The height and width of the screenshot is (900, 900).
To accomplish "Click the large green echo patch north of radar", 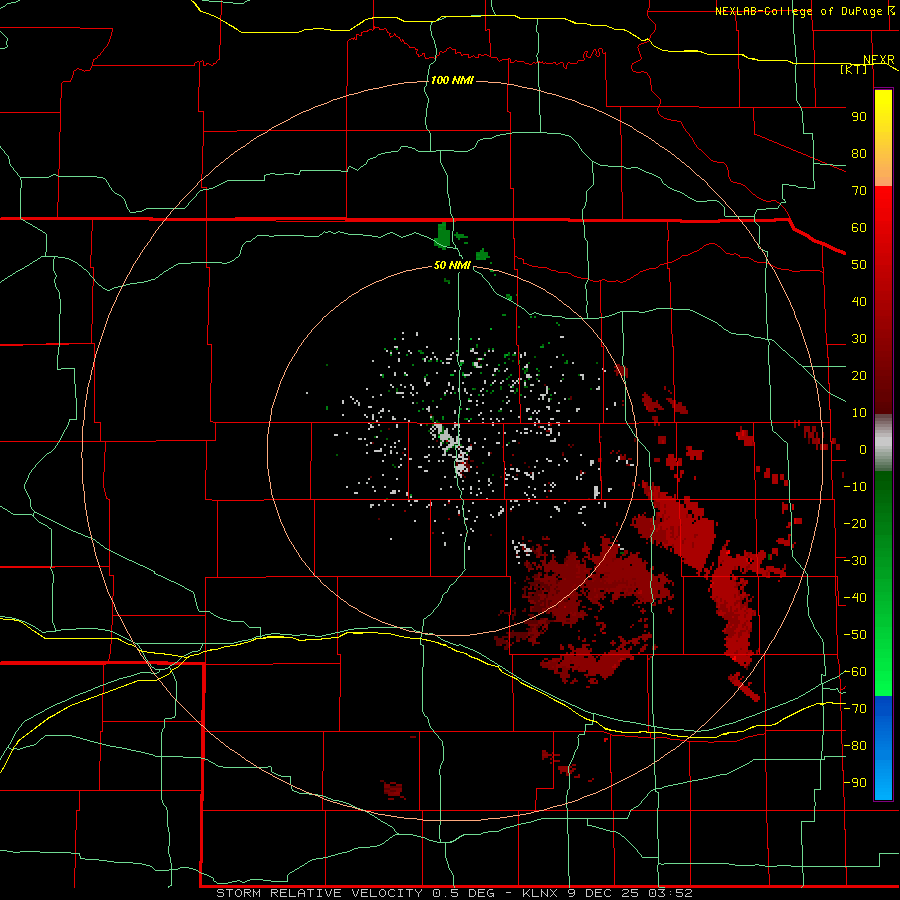I will point(443,235).
